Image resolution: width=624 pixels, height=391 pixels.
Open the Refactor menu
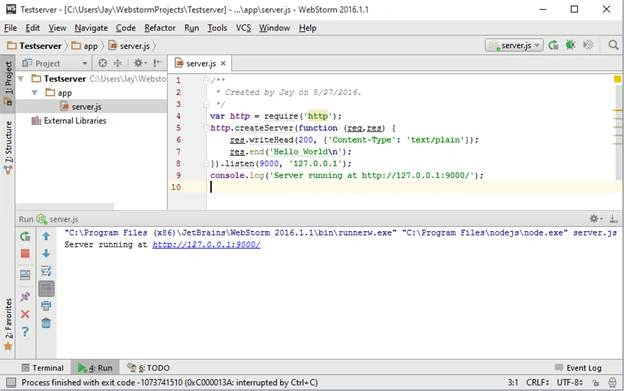click(x=160, y=28)
